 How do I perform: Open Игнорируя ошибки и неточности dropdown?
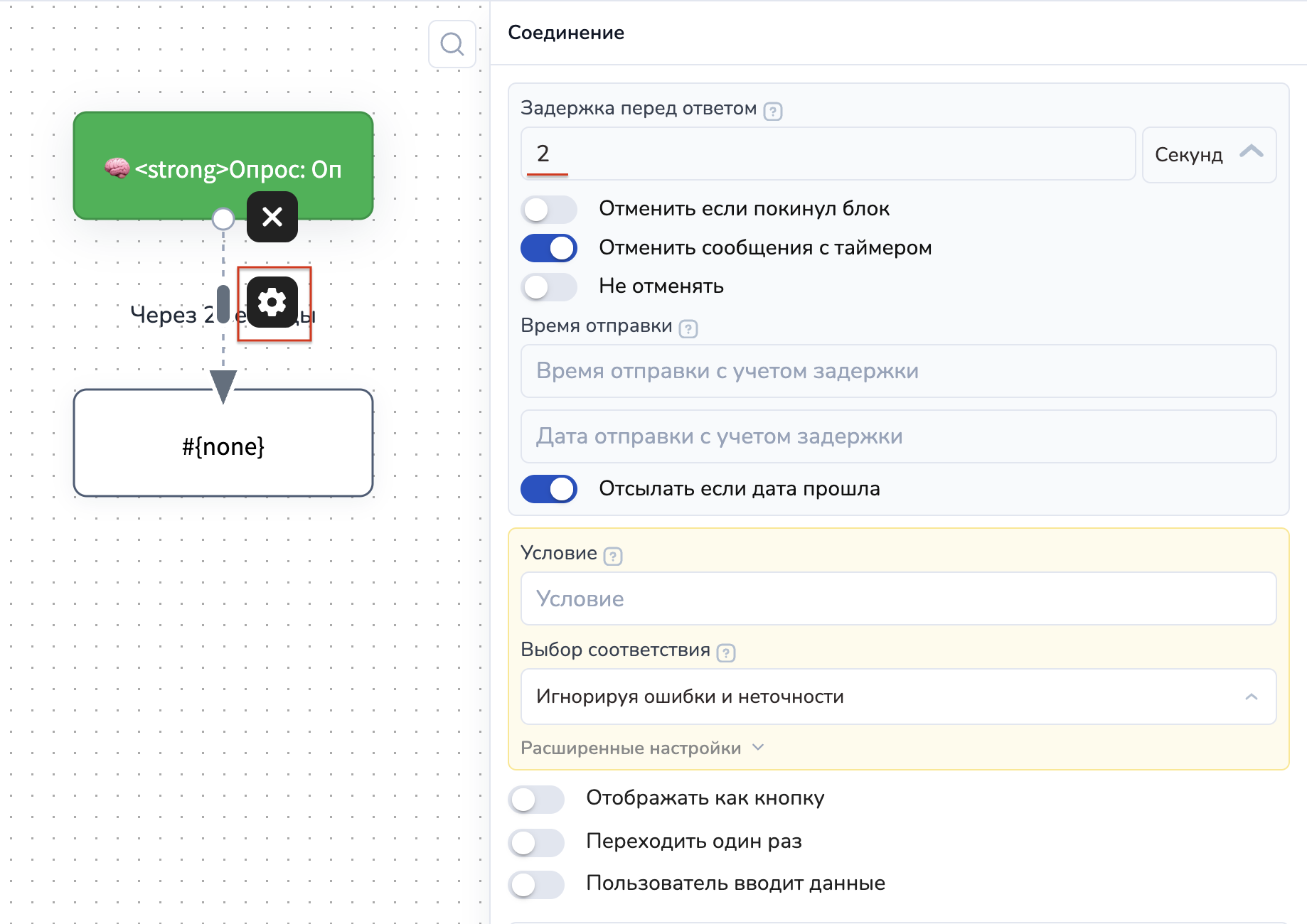coord(897,697)
